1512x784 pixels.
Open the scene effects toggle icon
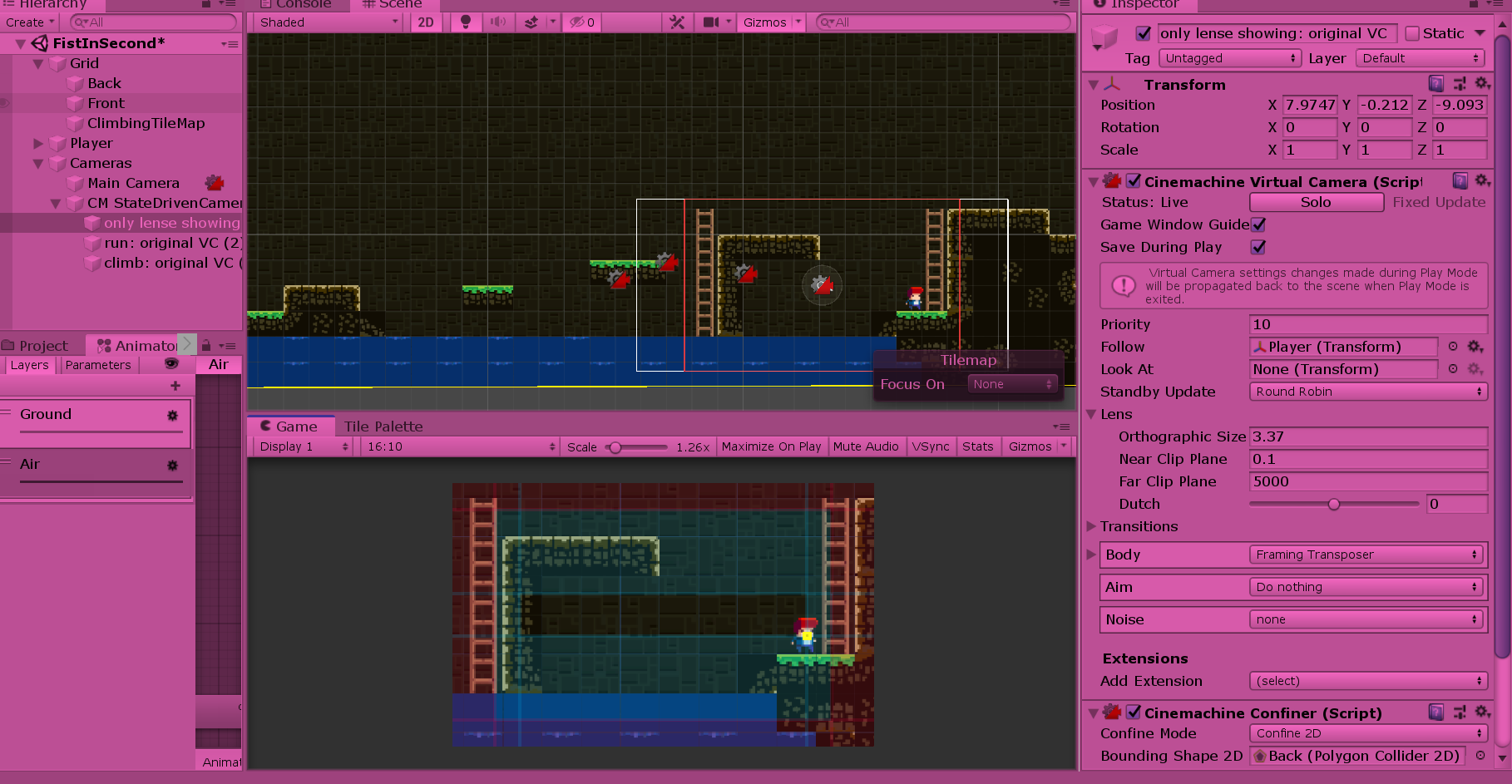[x=531, y=22]
